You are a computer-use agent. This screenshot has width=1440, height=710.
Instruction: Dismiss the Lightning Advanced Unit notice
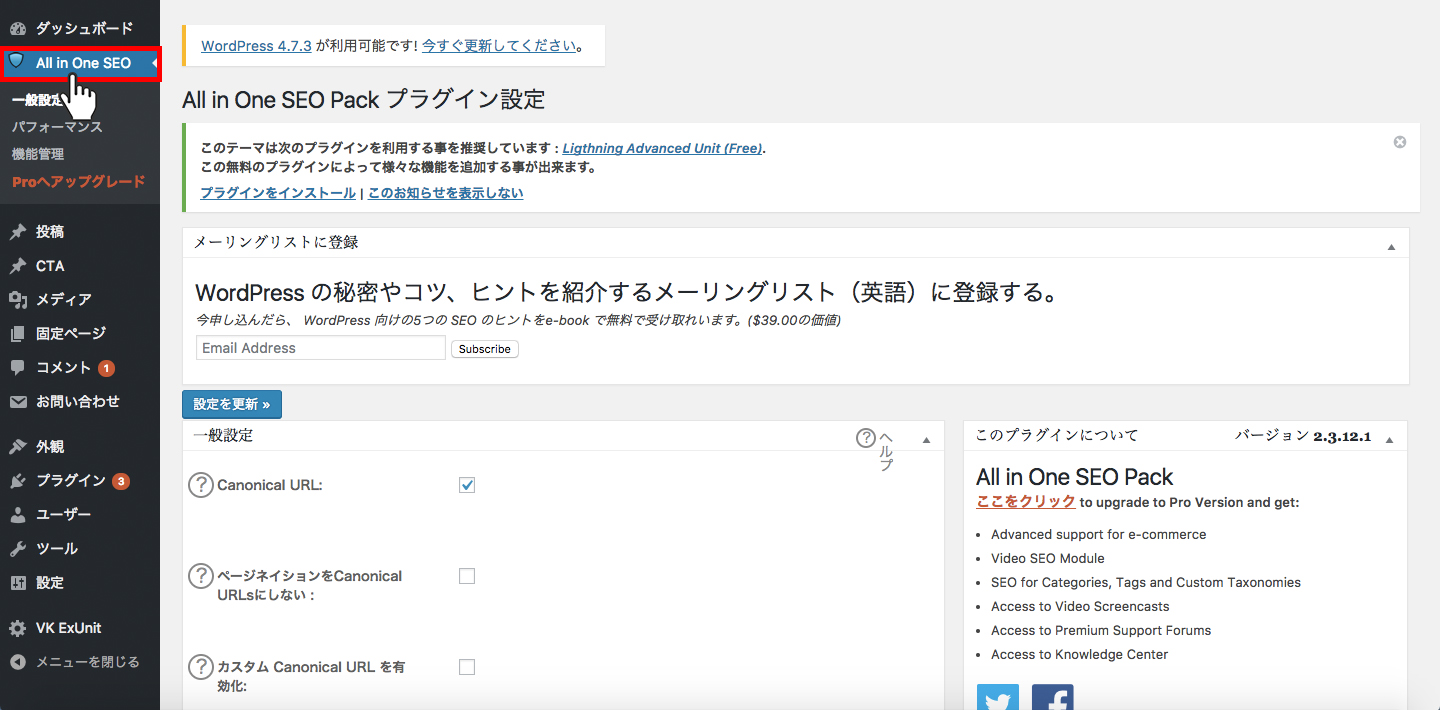click(1400, 142)
